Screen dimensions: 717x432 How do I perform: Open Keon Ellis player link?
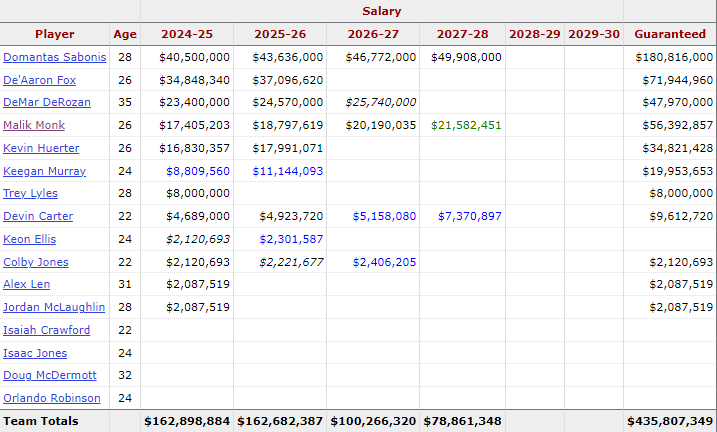tap(29, 239)
